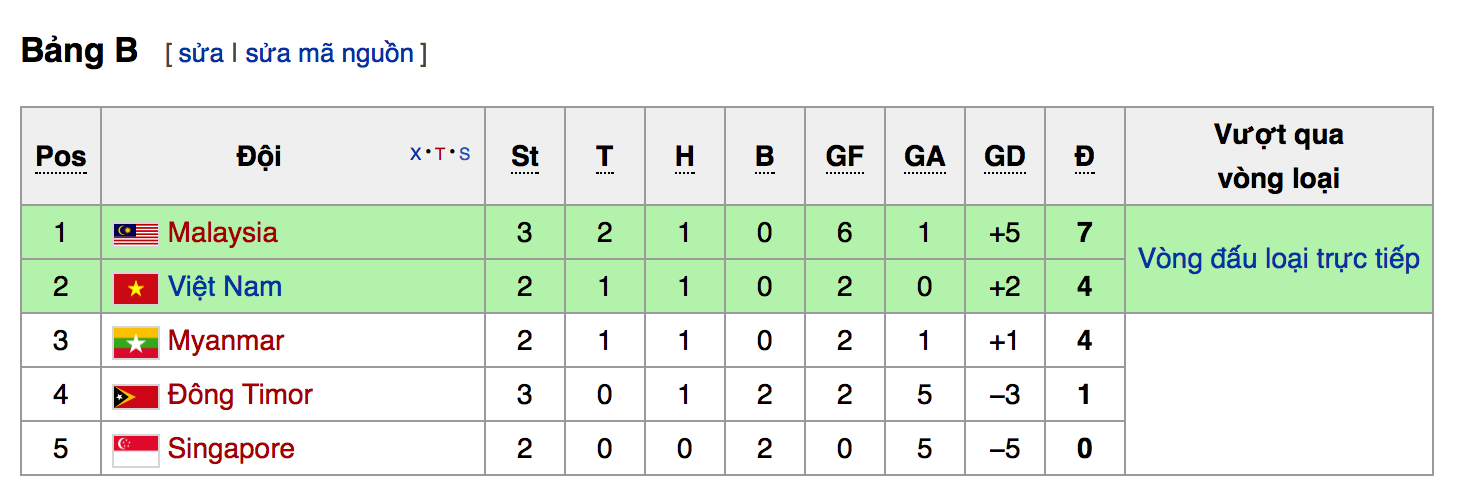The width and height of the screenshot is (1472, 492).
Task: Click the Việt Nam flag icon
Action: (x=136, y=288)
